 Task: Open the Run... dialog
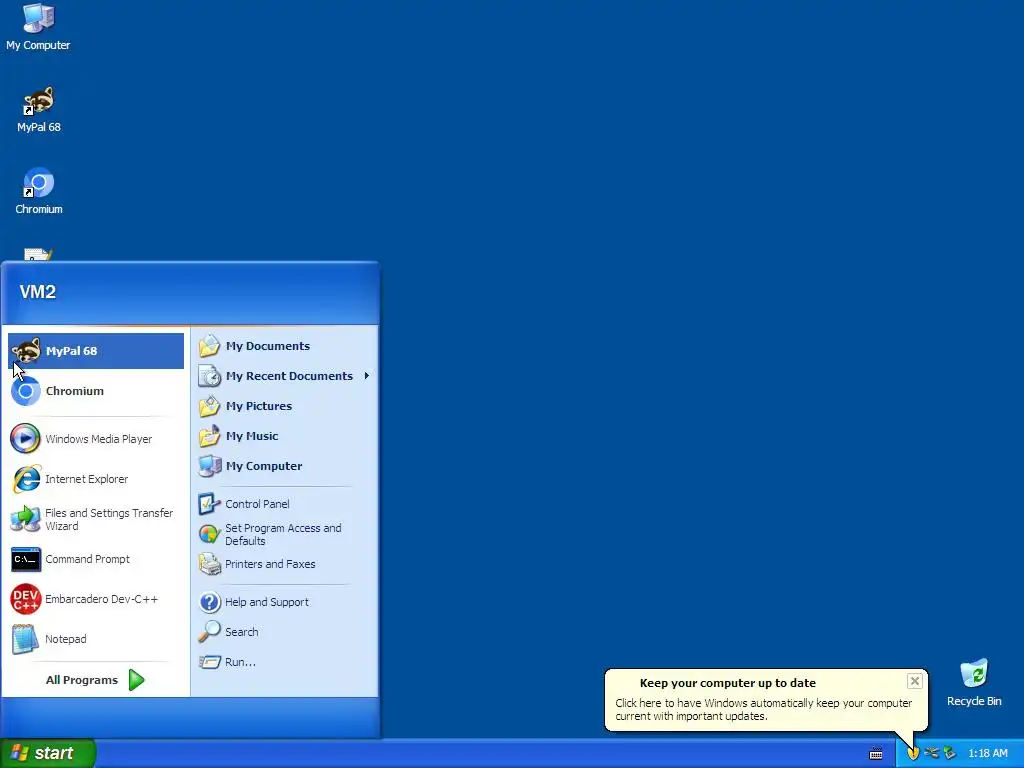284,662
